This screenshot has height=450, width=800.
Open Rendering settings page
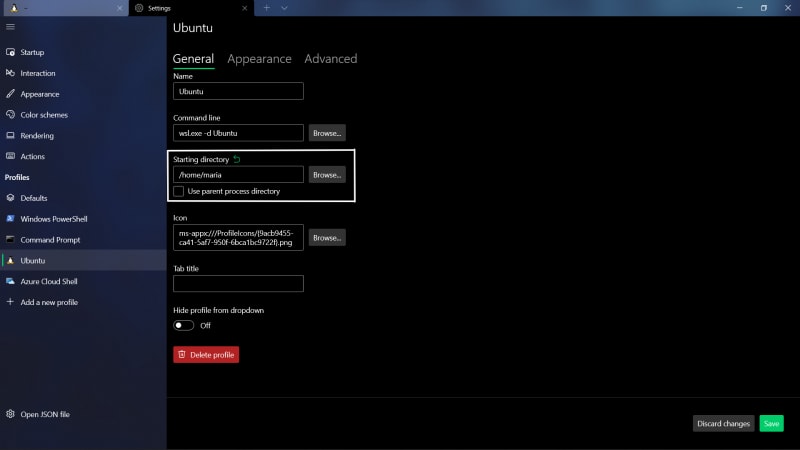pyautogui.click(x=83, y=136)
